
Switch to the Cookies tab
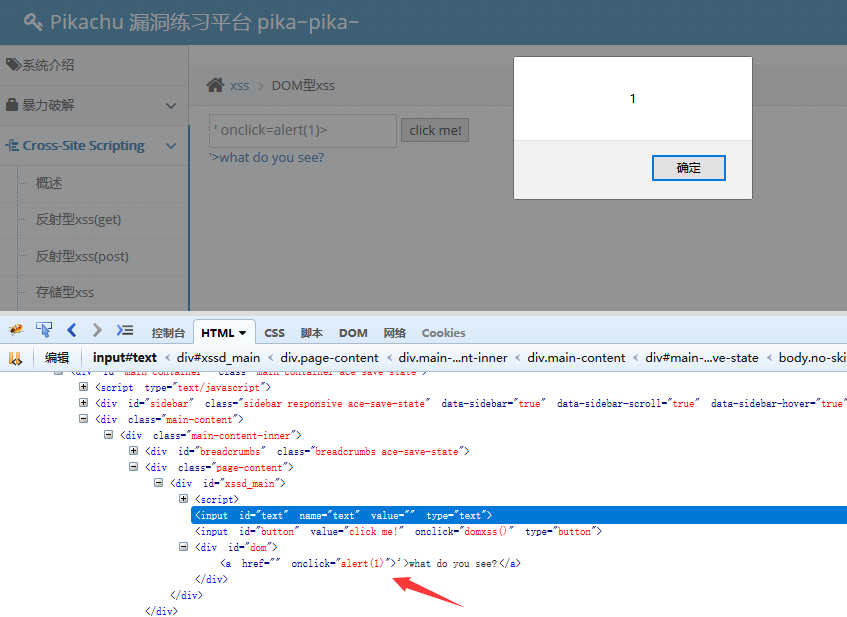pyautogui.click(x=443, y=333)
